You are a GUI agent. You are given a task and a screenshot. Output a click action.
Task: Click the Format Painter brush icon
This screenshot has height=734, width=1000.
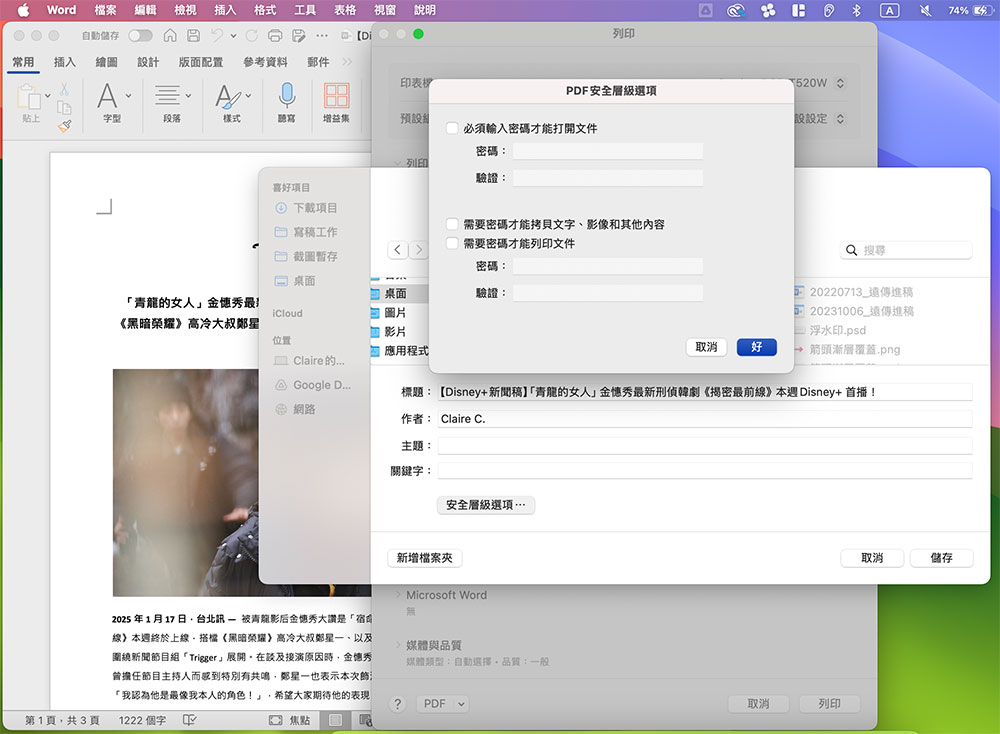pyautogui.click(x=64, y=126)
